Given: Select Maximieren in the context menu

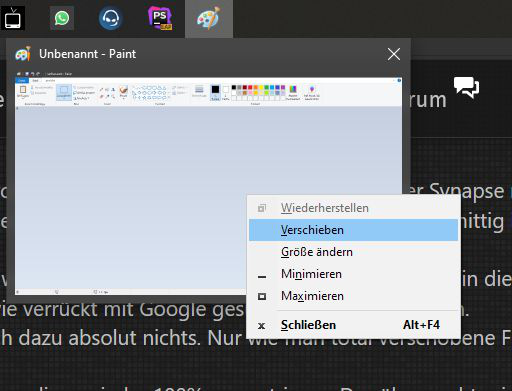Looking at the screenshot, I should point(353,296).
